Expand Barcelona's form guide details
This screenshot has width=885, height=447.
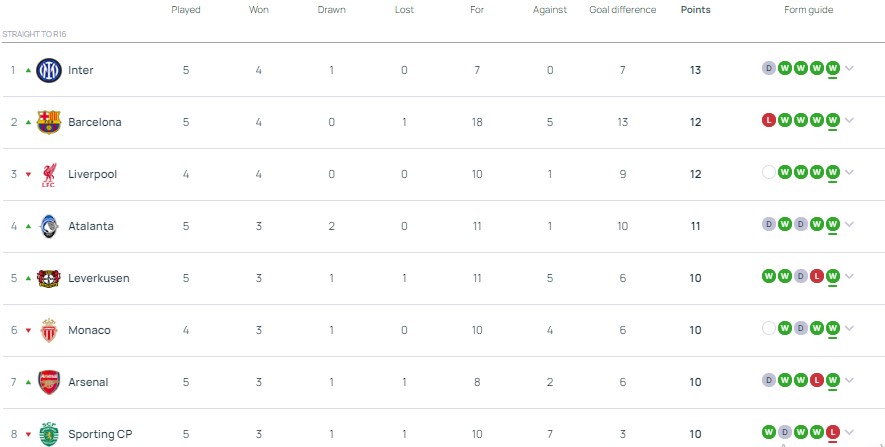[849, 121]
